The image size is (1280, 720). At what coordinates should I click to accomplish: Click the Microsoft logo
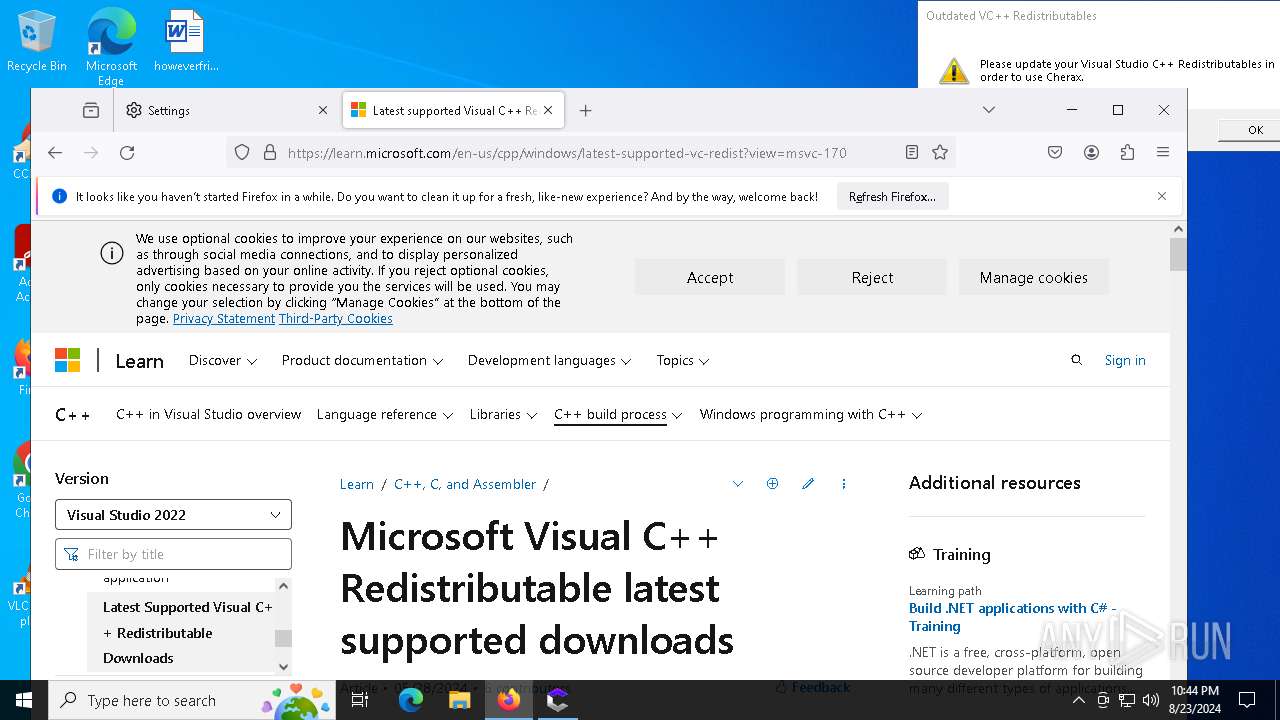pos(67,360)
